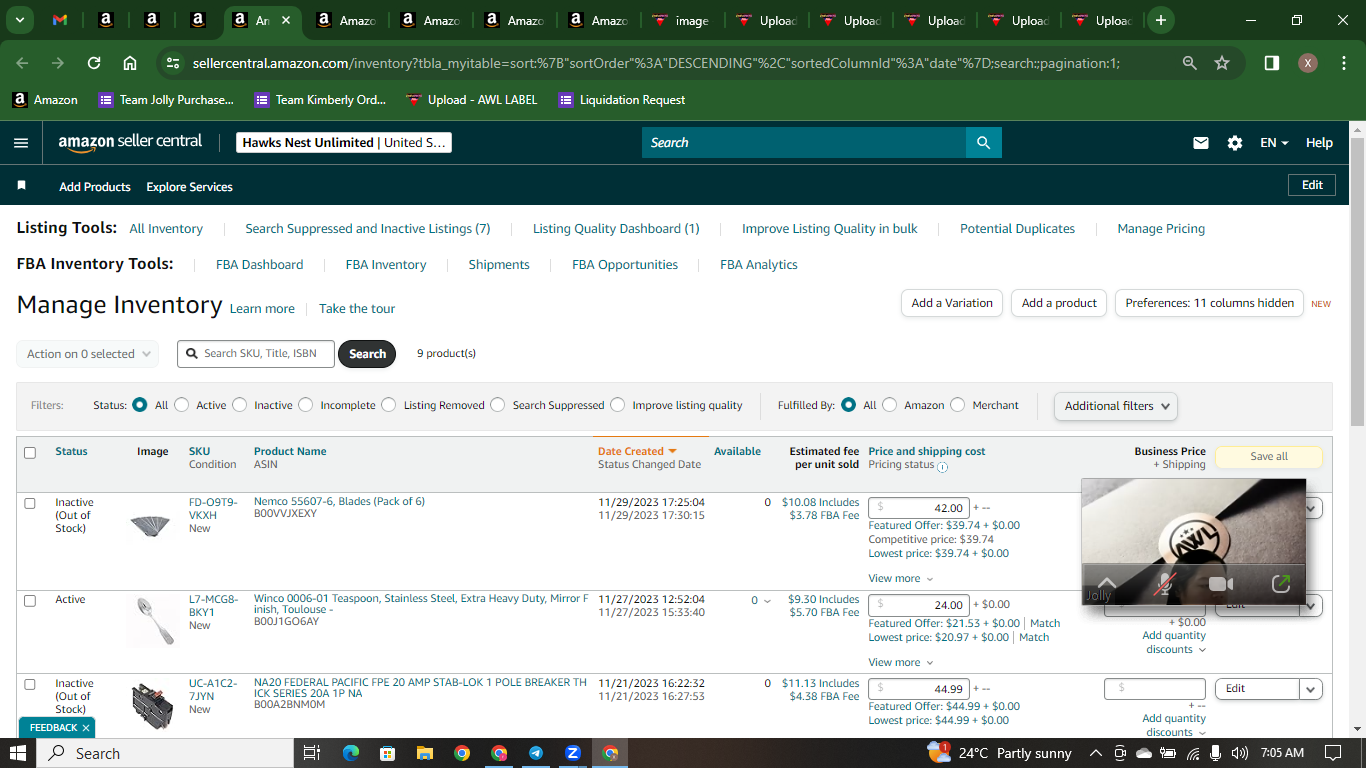Toggle the camera in the video call overlay
Screen dimensions: 1366x768
[1220, 584]
